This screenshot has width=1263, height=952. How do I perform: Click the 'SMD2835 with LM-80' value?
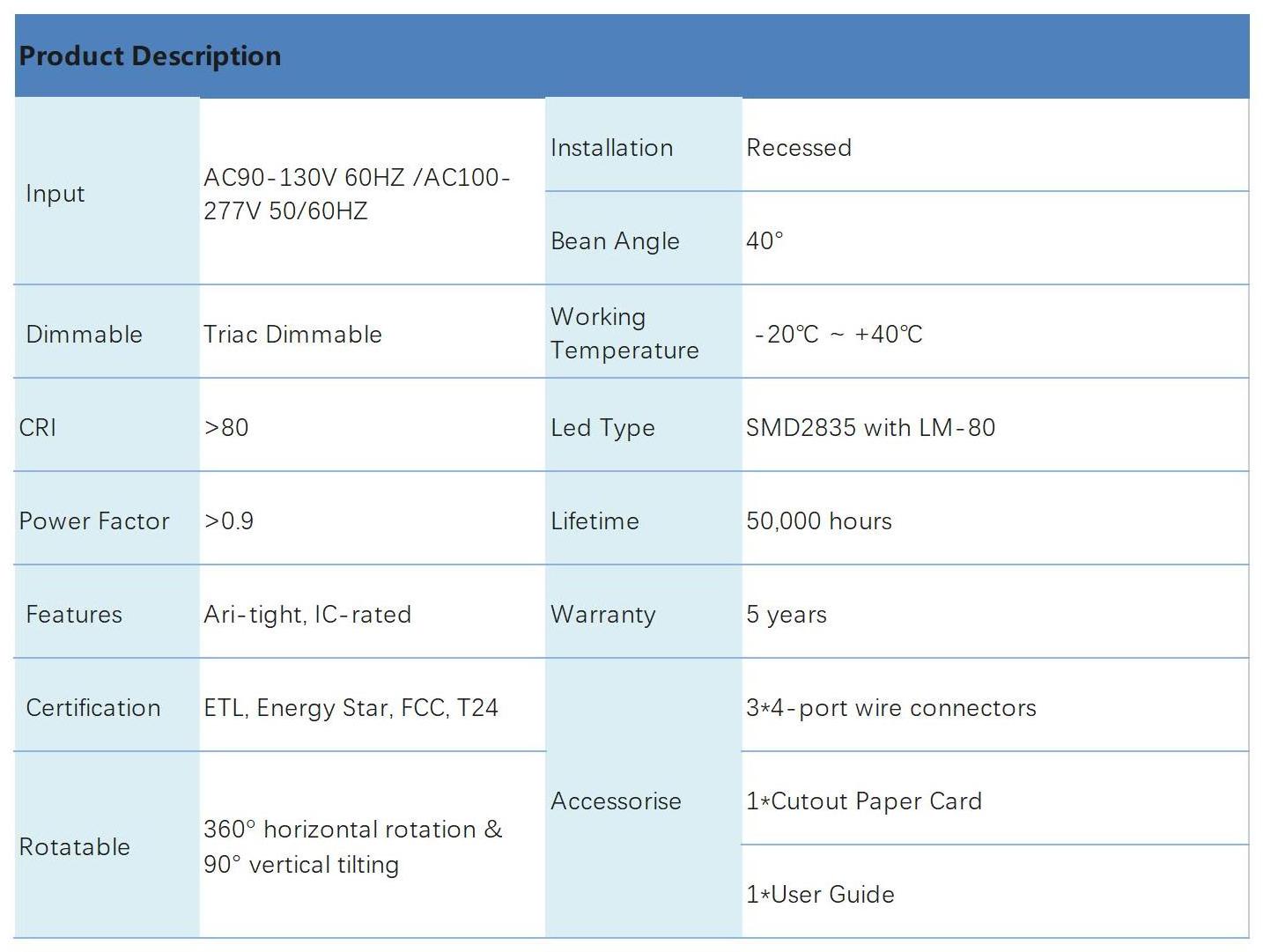pos(870,428)
